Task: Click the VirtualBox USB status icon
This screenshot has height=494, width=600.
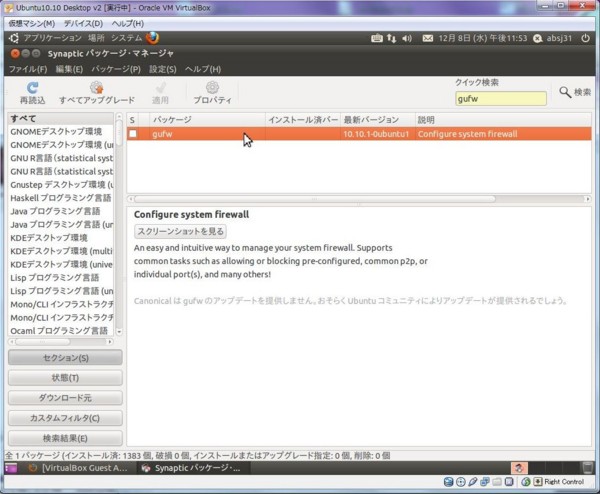Action: (x=473, y=482)
